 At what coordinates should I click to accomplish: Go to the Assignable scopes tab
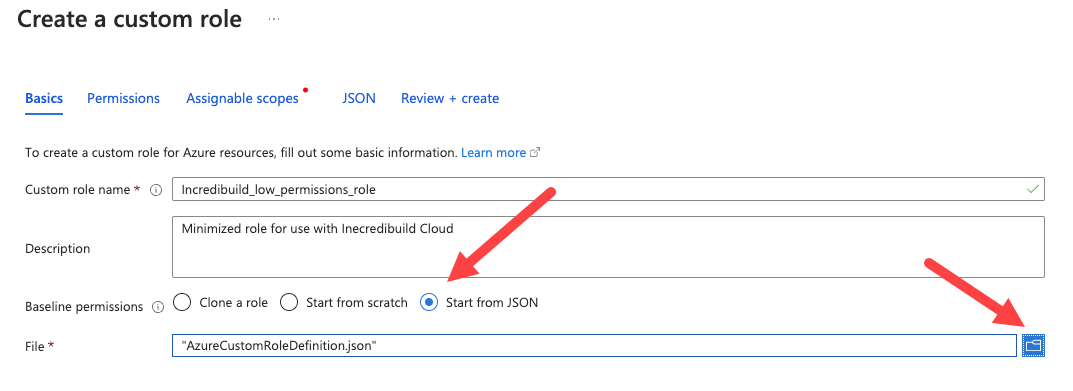pos(242,98)
